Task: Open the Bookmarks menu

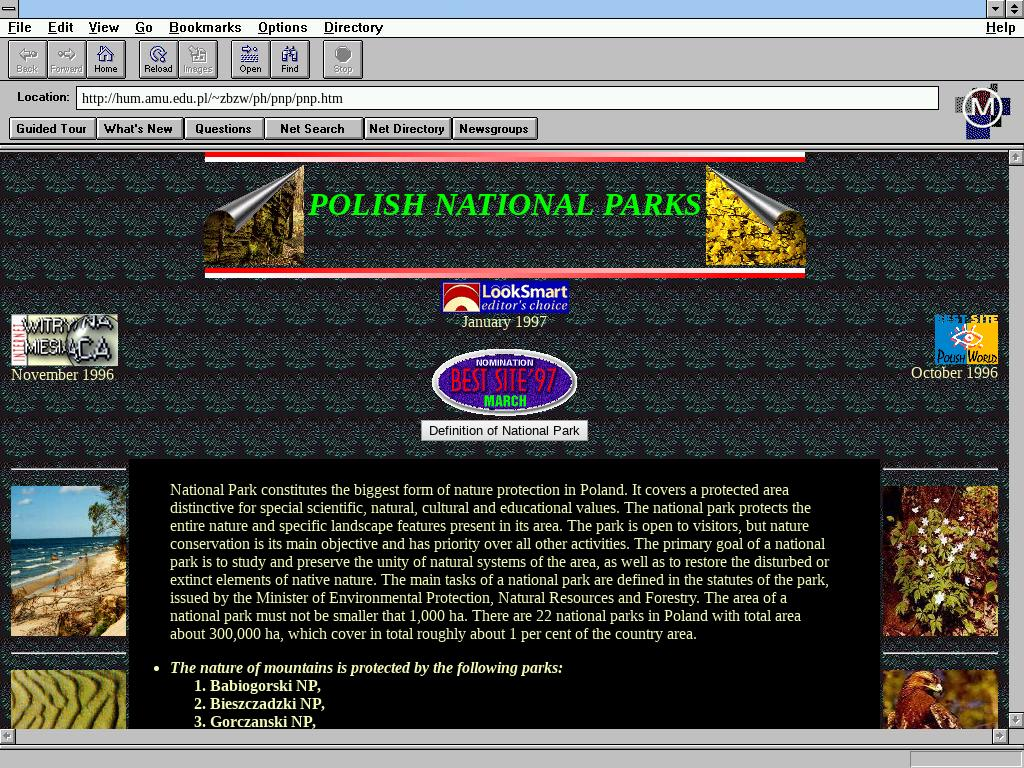Action: pos(205,27)
